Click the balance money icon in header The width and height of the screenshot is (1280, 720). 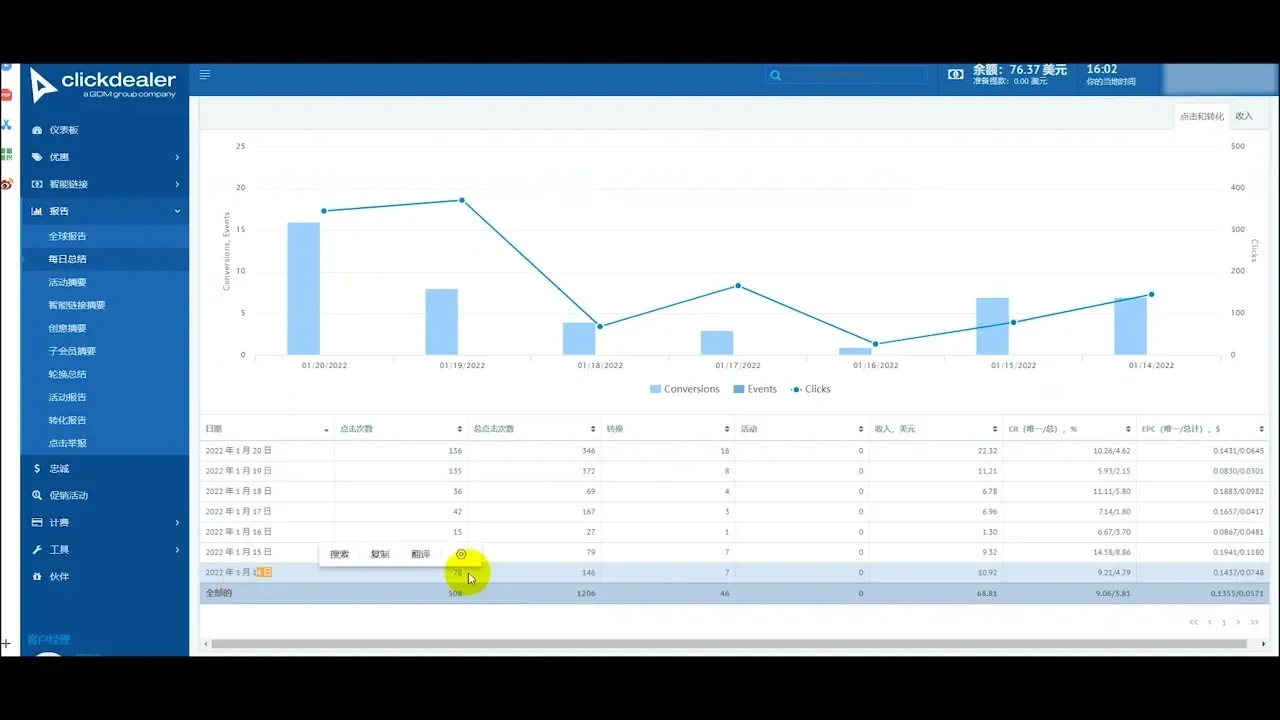(956, 74)
